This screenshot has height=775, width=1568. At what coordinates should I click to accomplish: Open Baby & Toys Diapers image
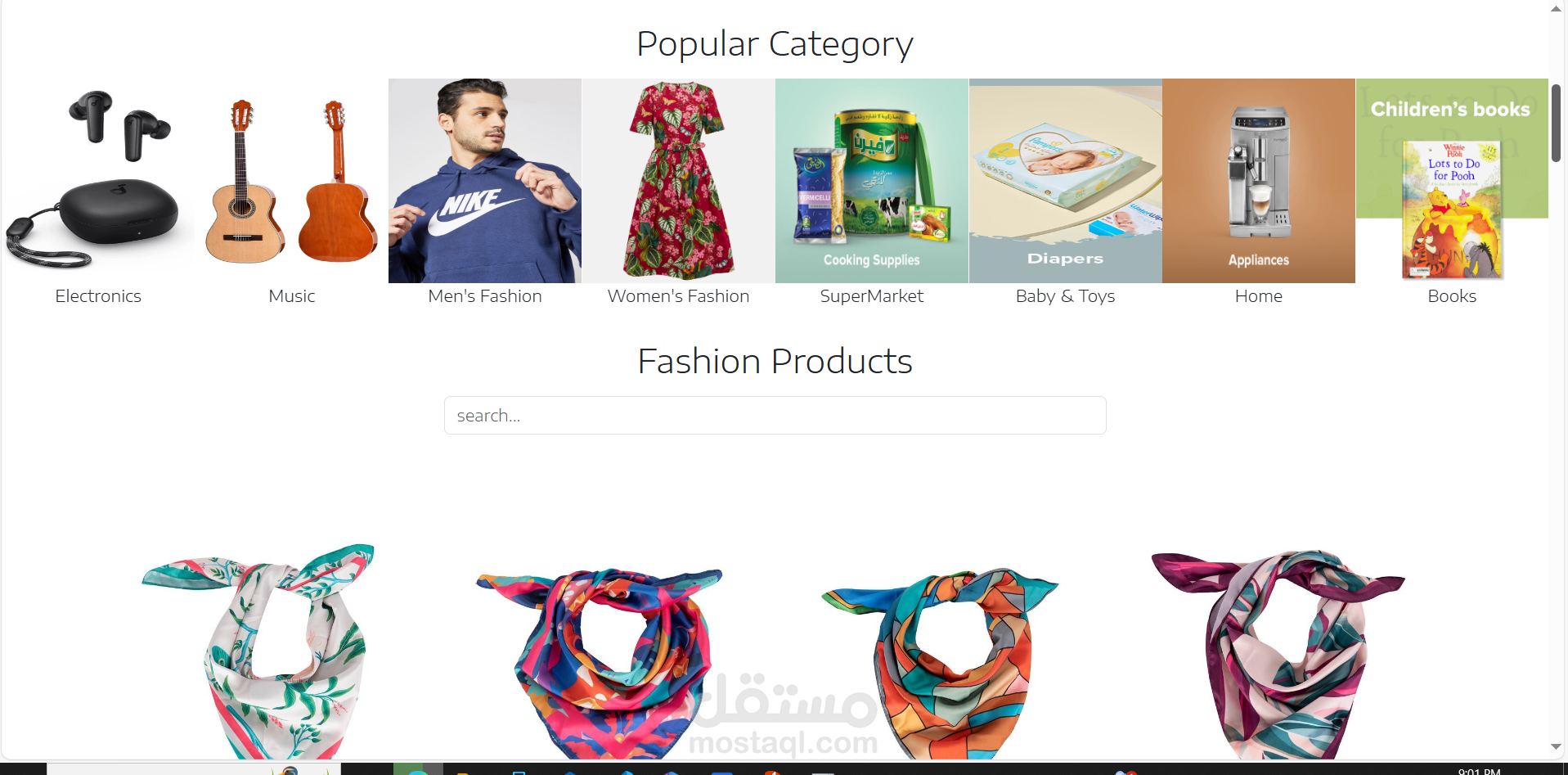coord(1065,181)
